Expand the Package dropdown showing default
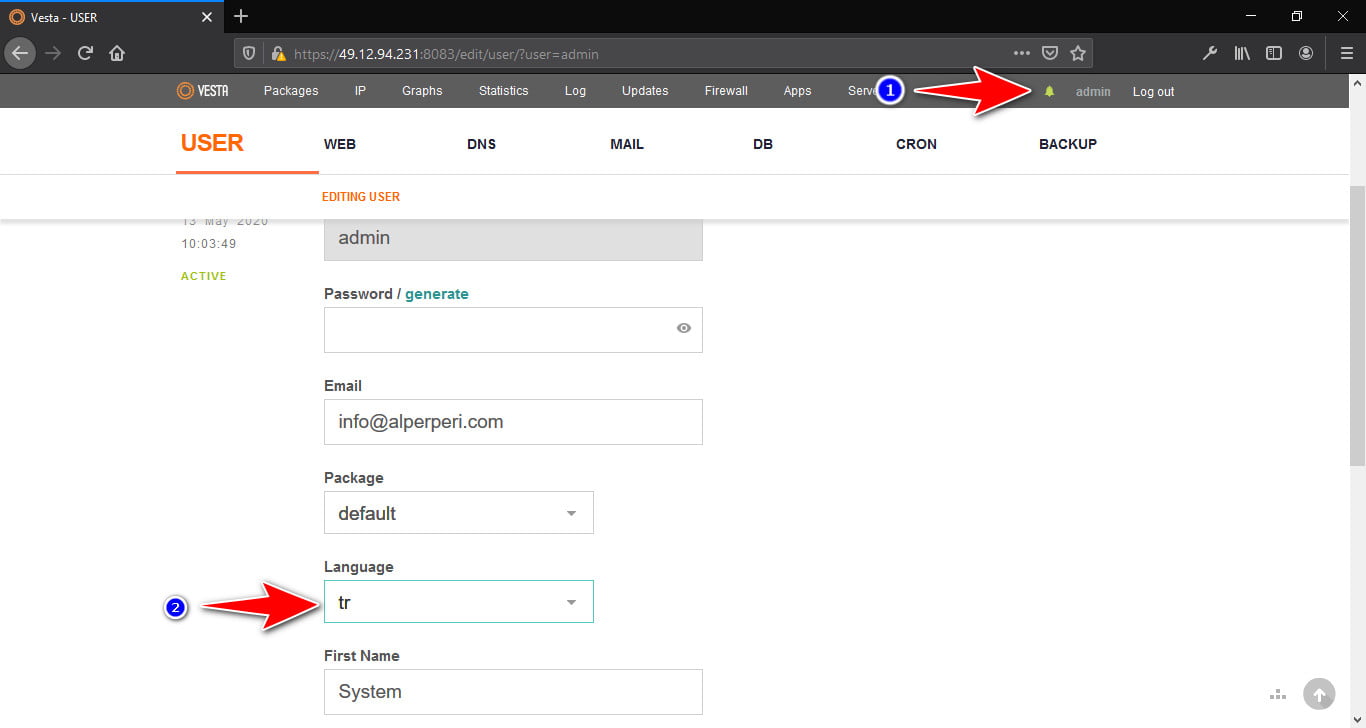This screenshot has width=1366, height=728. tap(459, 512)
